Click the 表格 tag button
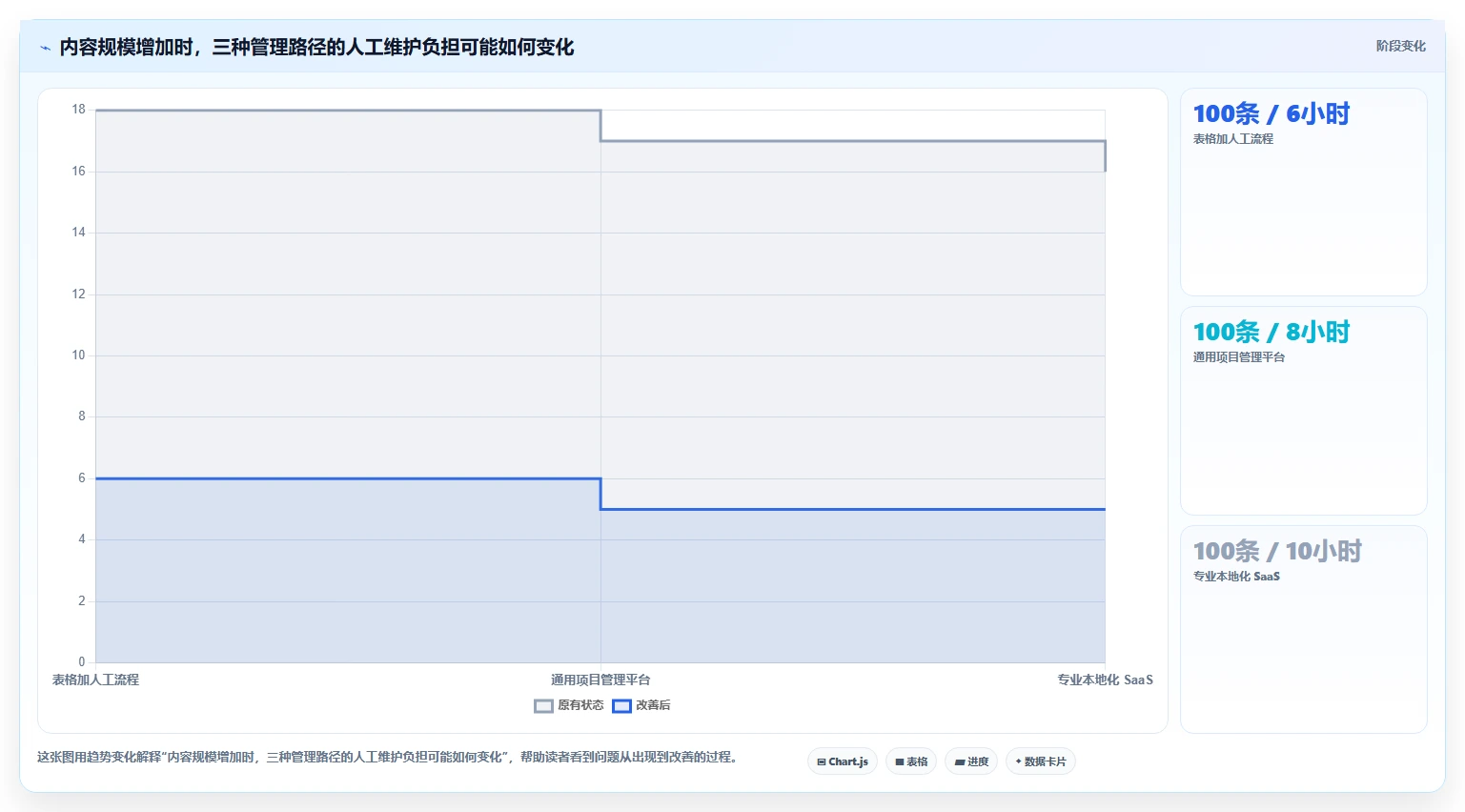This screenshot has height=812, width=1465. 911,761
